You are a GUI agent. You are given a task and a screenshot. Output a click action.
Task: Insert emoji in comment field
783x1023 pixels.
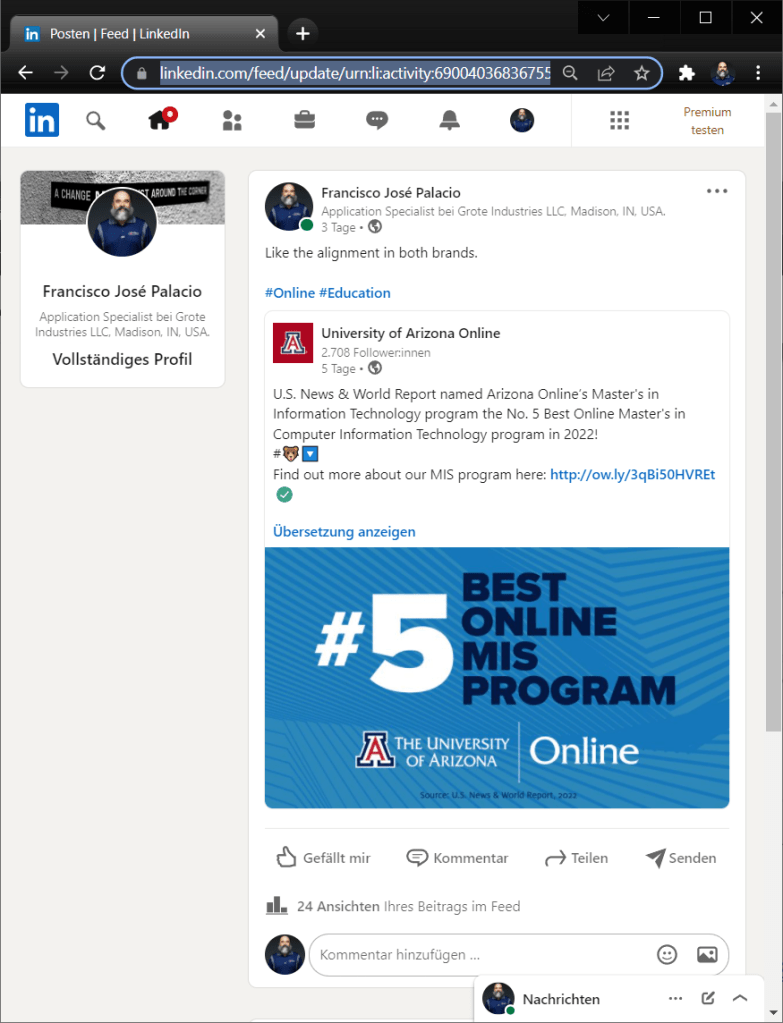pos(667,955)
